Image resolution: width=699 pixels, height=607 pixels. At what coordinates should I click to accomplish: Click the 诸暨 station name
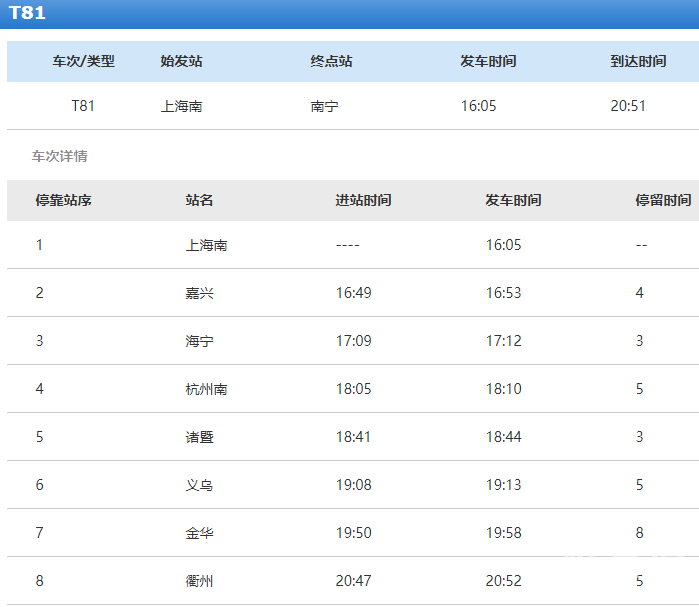[x=200, y=437]
